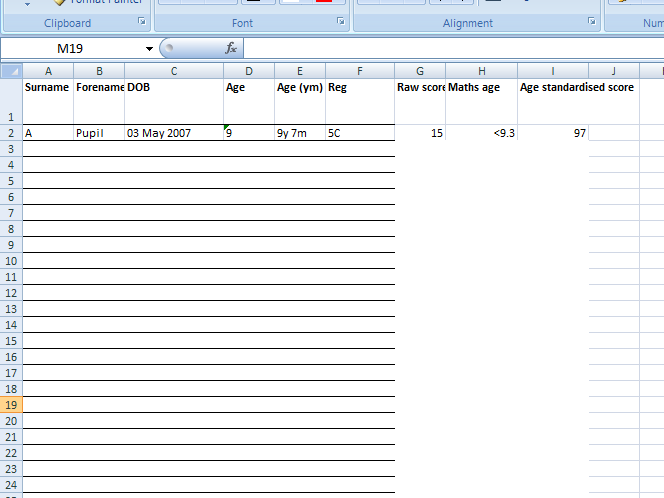The image size is (664, 498).
Task: Select column I header
Action: [553, 71]
